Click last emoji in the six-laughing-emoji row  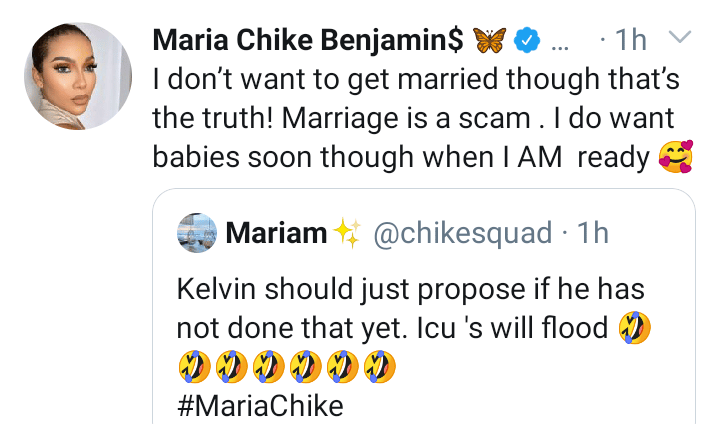(x=382, y=367)
